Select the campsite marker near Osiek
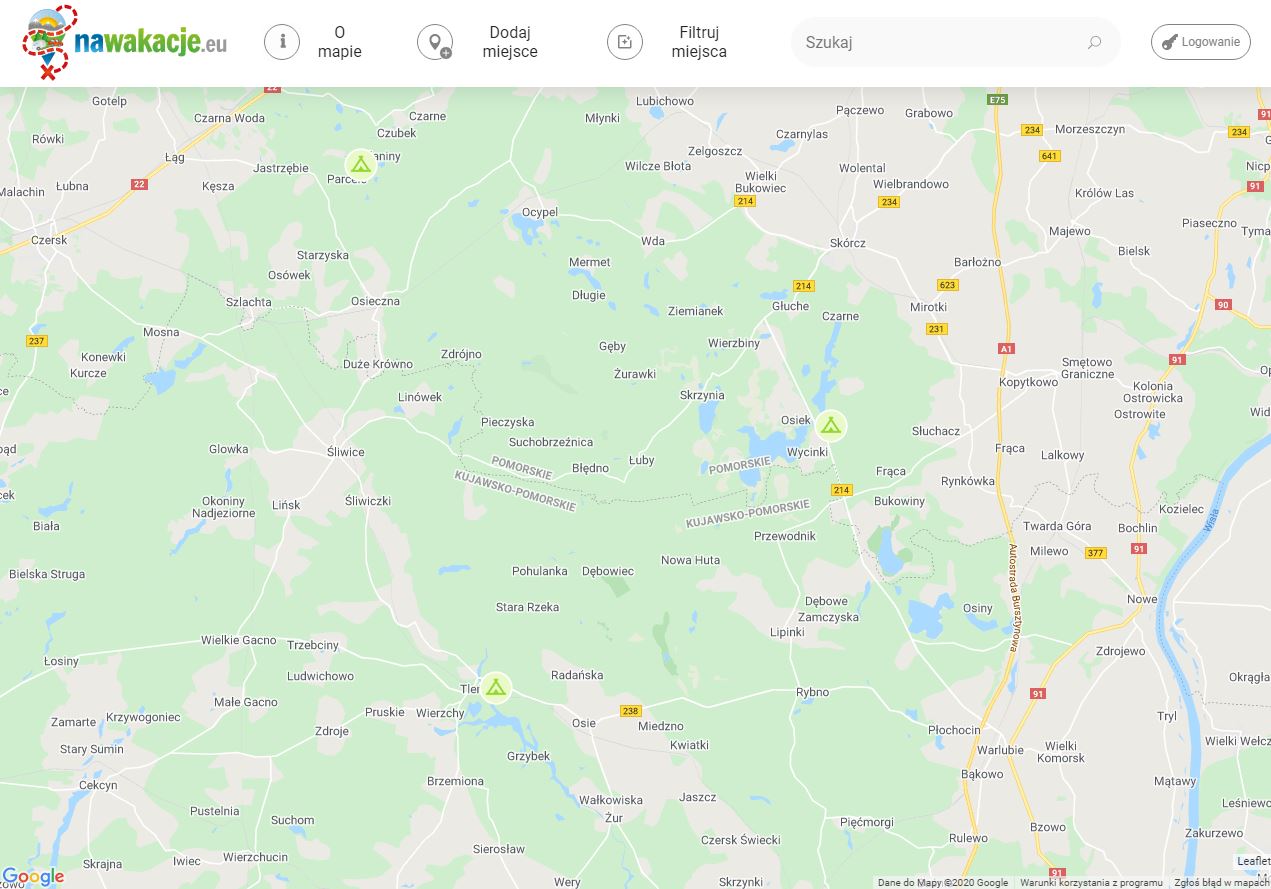This screenshot has height=889, width=1271. pos(830,426)
